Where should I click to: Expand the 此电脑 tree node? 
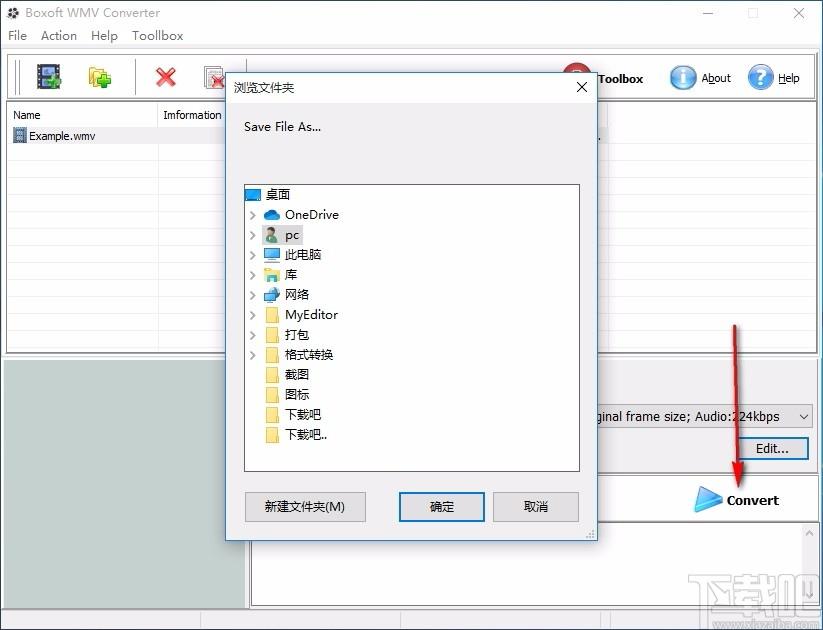coord(252,255)
